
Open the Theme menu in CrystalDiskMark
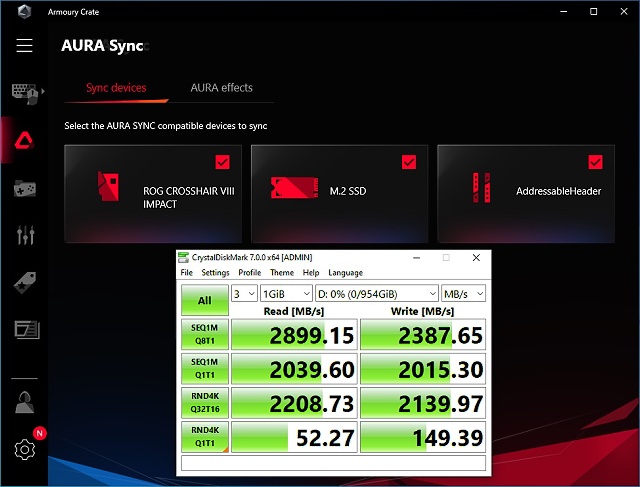[282, 272]
